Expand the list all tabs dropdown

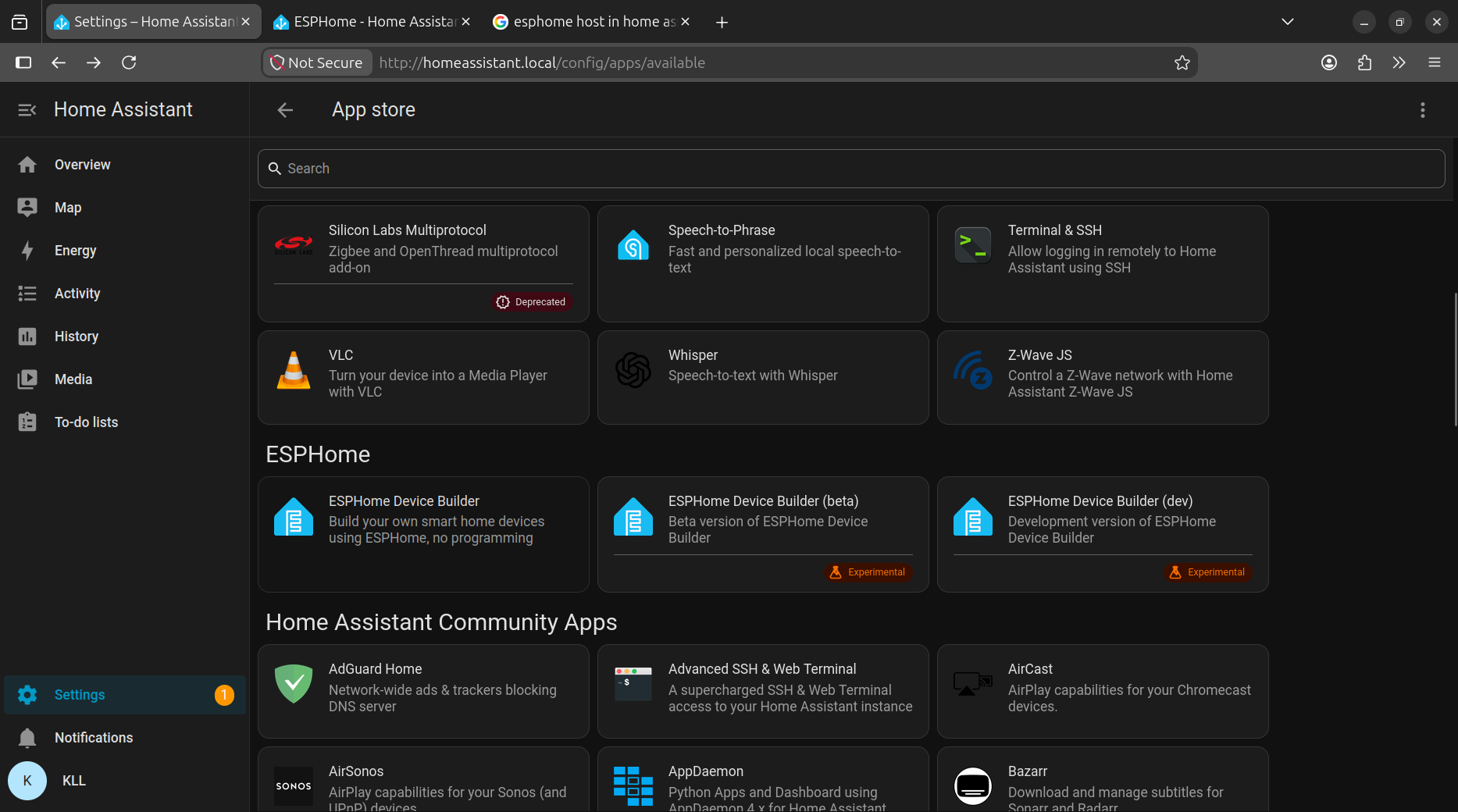[1288, 22]
